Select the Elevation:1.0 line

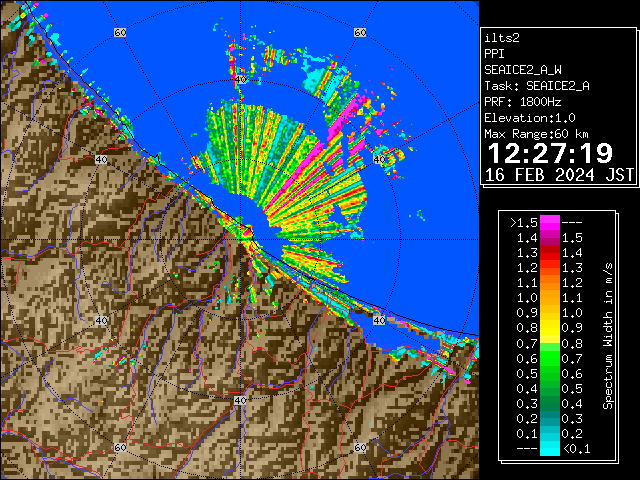point(530,118)
